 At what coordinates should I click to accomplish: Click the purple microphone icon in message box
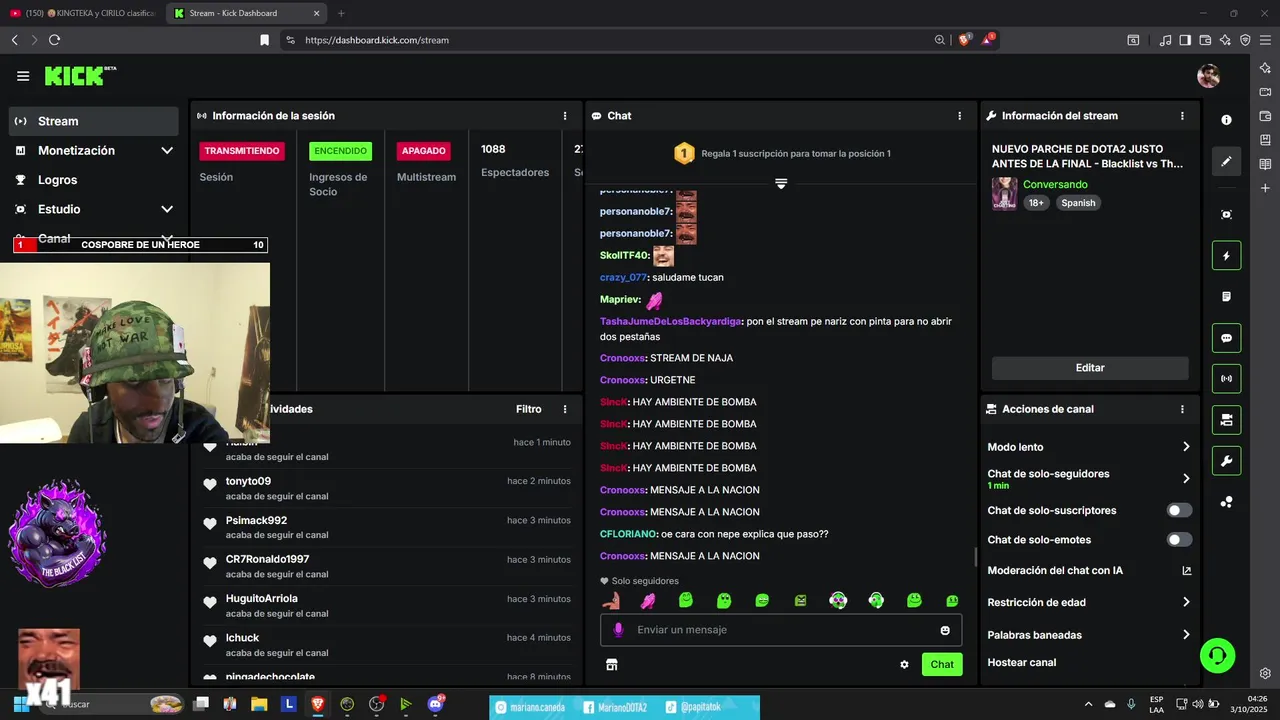[x=618, y=630]
